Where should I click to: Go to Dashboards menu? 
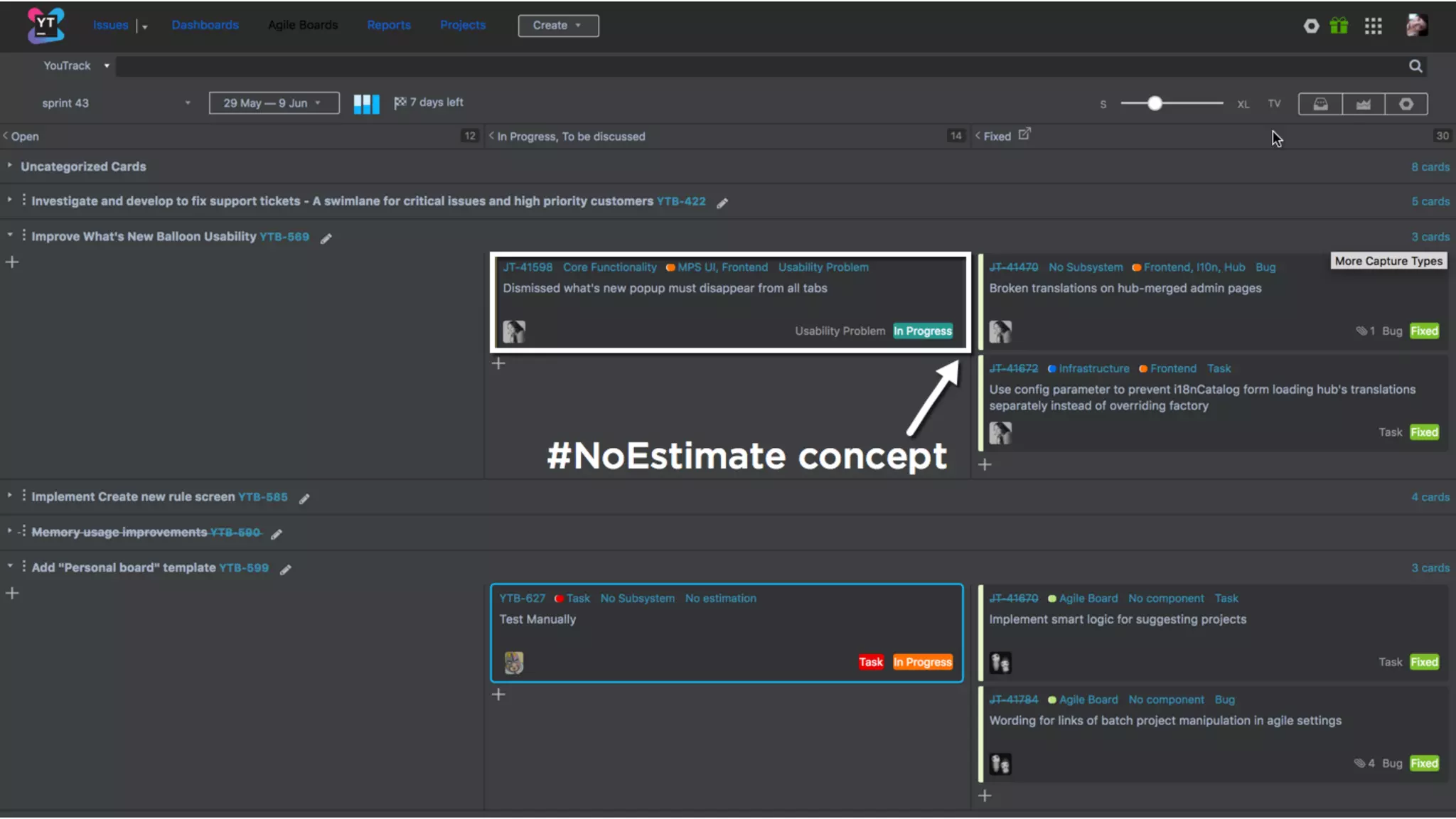pos(205,25)
